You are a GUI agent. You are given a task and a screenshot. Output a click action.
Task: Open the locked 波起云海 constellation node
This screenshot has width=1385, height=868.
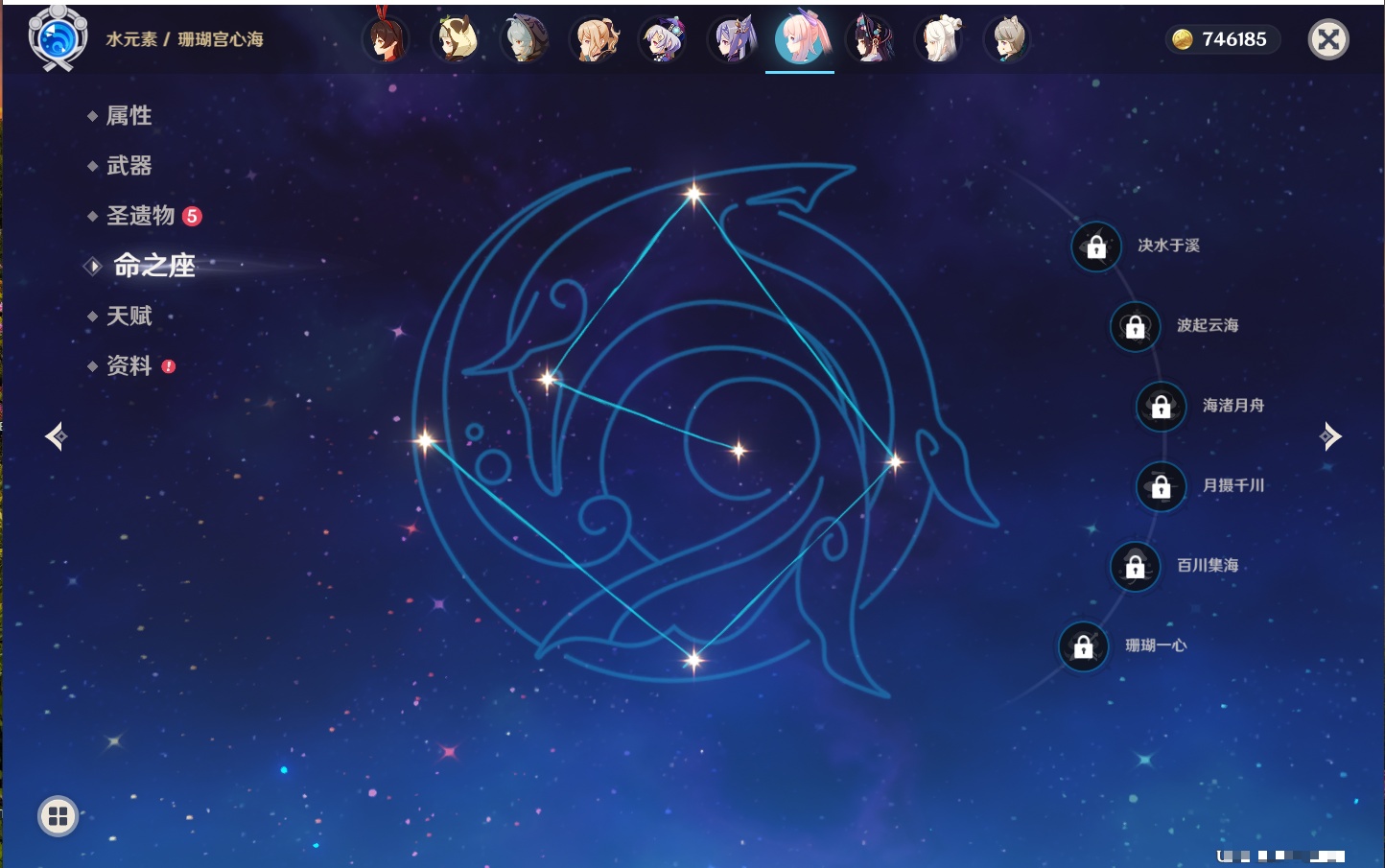point(1136,327)
